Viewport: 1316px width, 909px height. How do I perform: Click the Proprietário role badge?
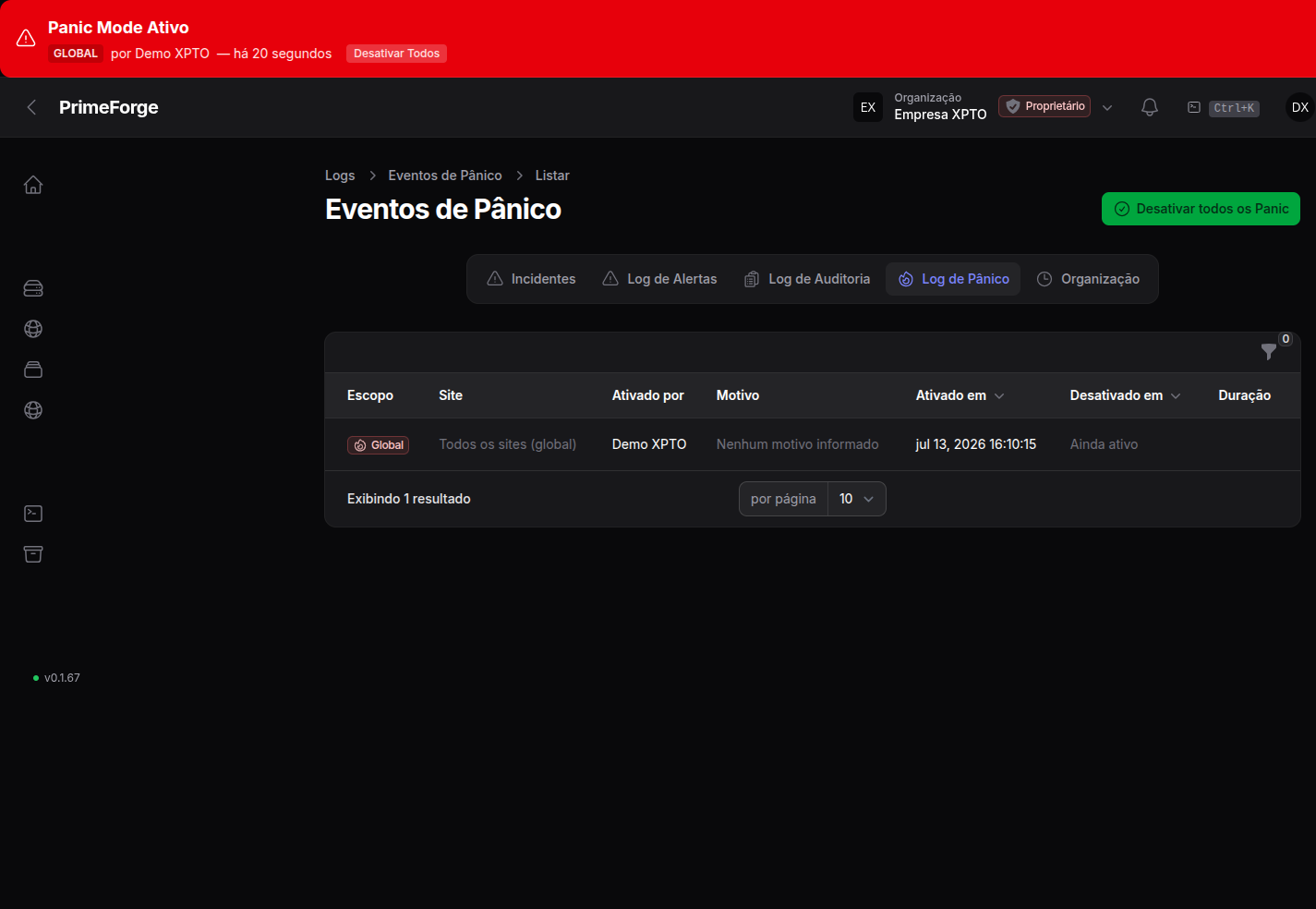point(1044,106)
